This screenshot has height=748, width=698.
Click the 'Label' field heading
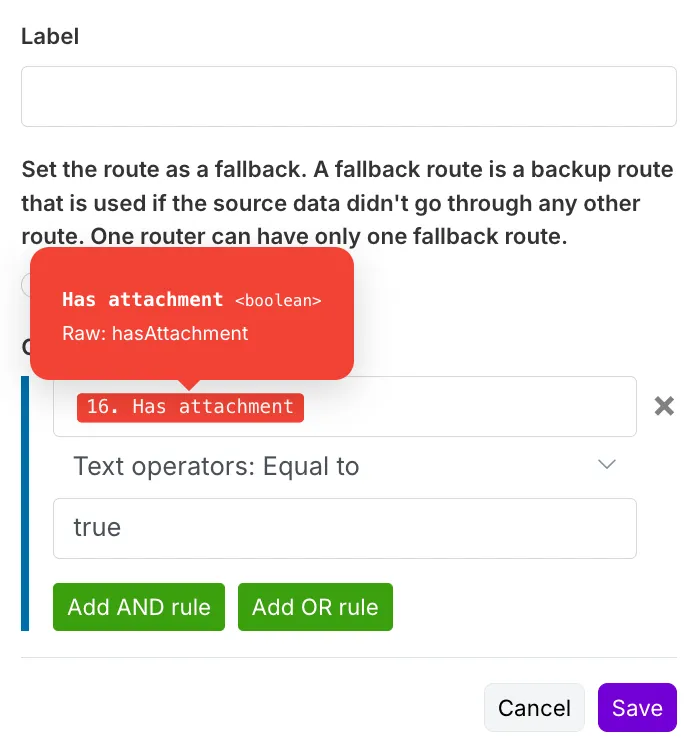tap(50, 36)
